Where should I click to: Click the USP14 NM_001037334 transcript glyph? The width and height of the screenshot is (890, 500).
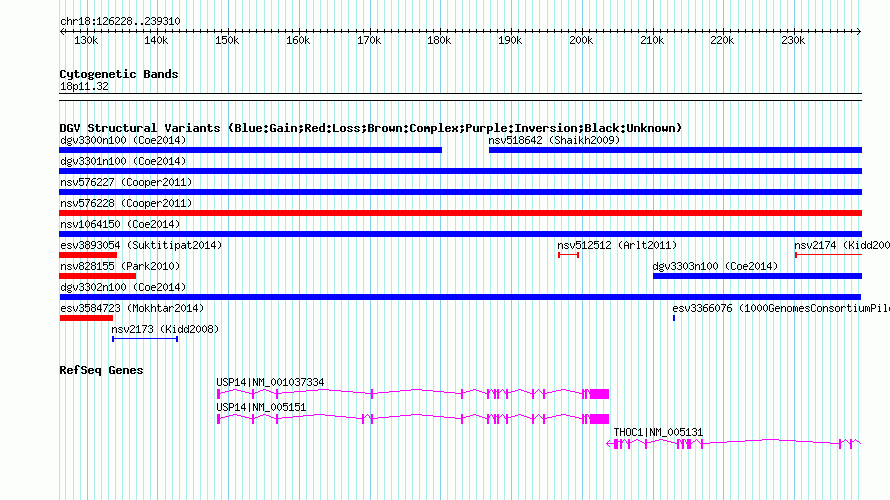413,394
